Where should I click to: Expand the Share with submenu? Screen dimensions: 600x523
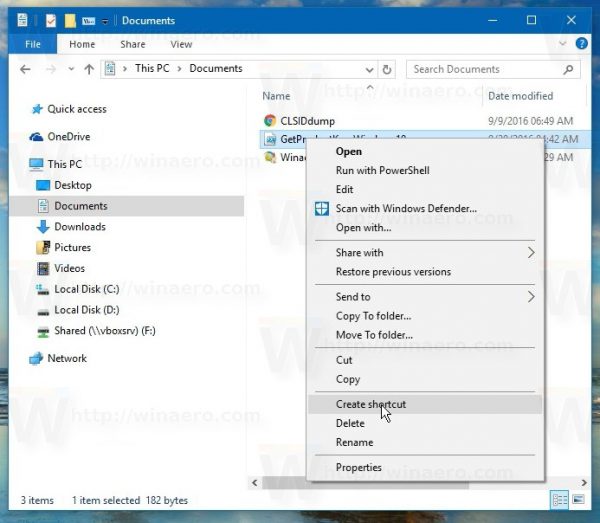click(x=425, y=253)
